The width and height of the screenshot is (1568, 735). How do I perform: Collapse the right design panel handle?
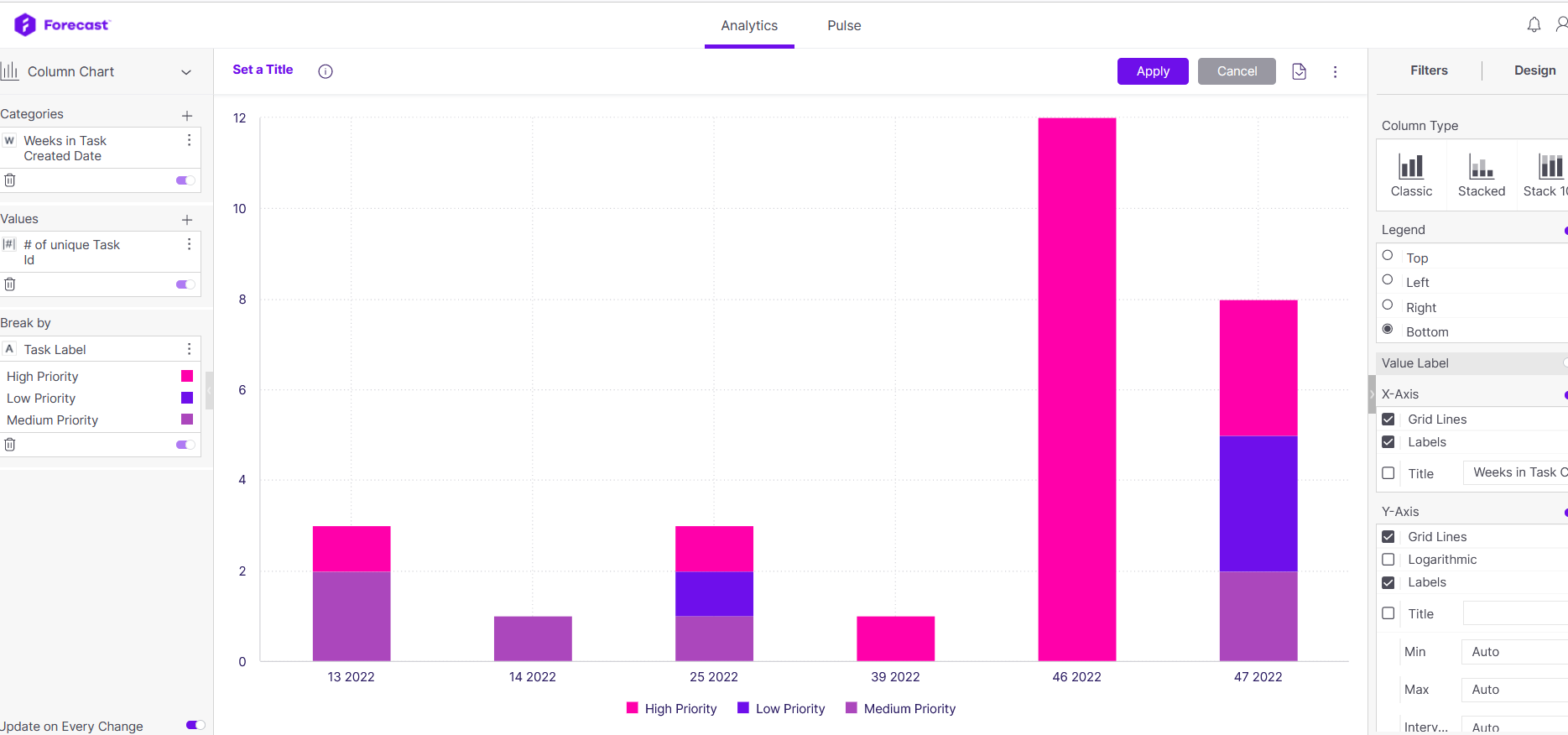(1372, 394)
